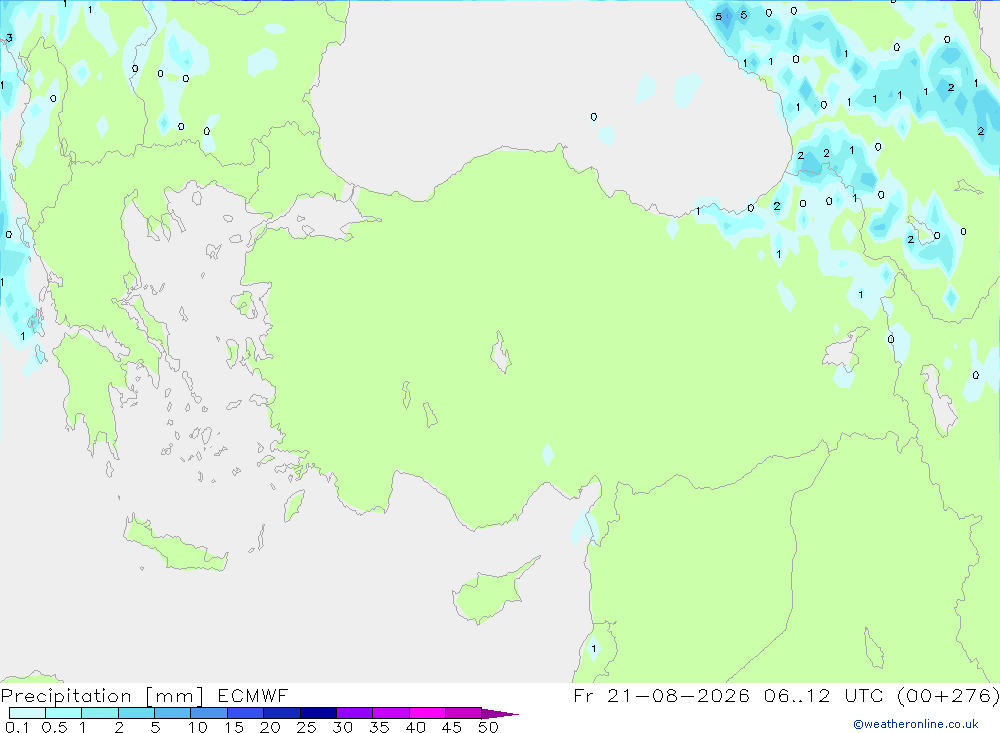This screenshot has height=733, width=1000.
Task: Click the "50" legend scale label
Action: pyautogui.click(x=489, y=727)
